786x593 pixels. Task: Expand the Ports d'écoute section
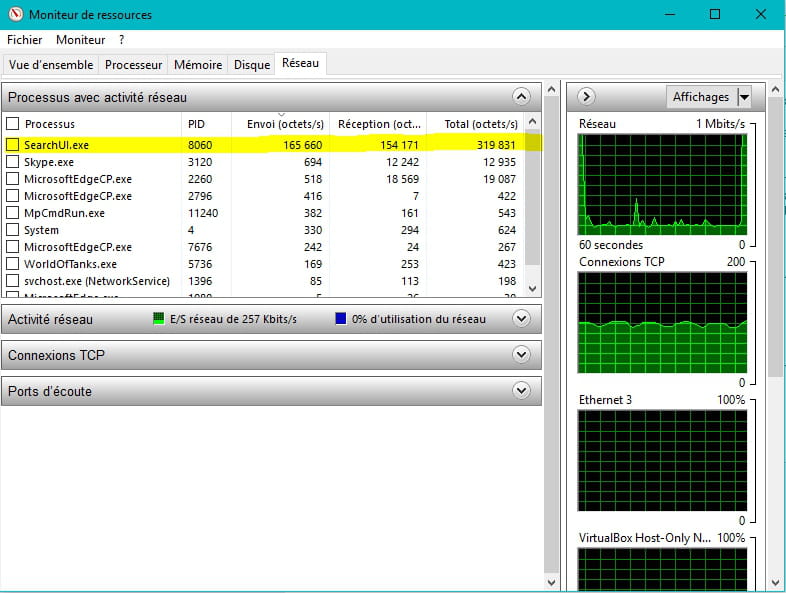click(x=520, y=391)
